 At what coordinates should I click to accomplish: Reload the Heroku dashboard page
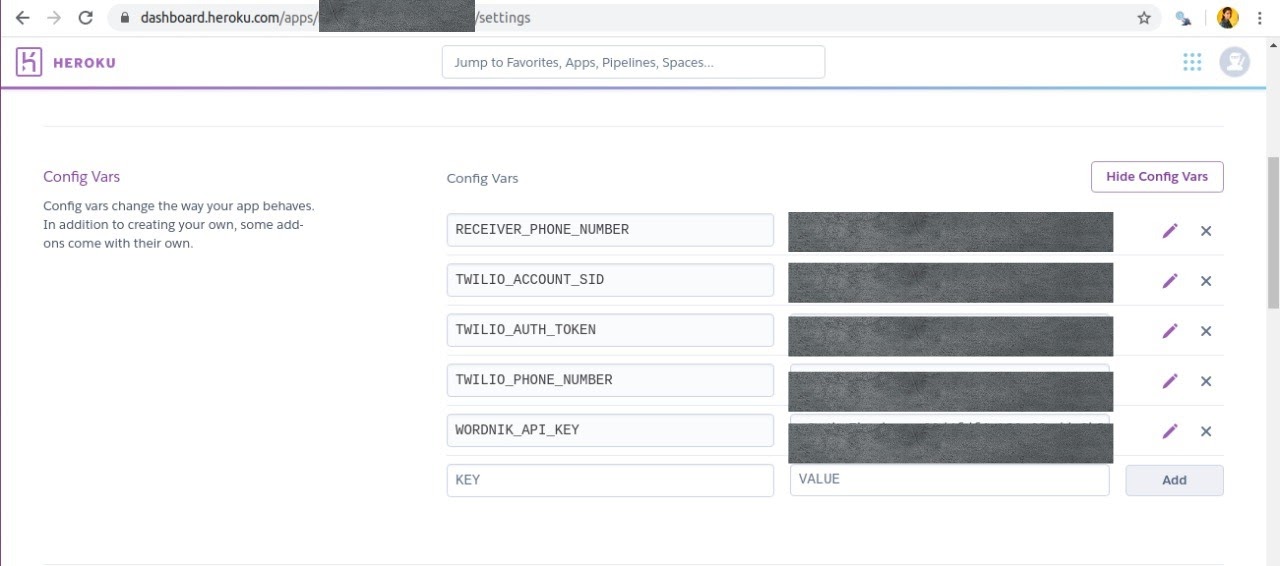[x=86, y=18]
